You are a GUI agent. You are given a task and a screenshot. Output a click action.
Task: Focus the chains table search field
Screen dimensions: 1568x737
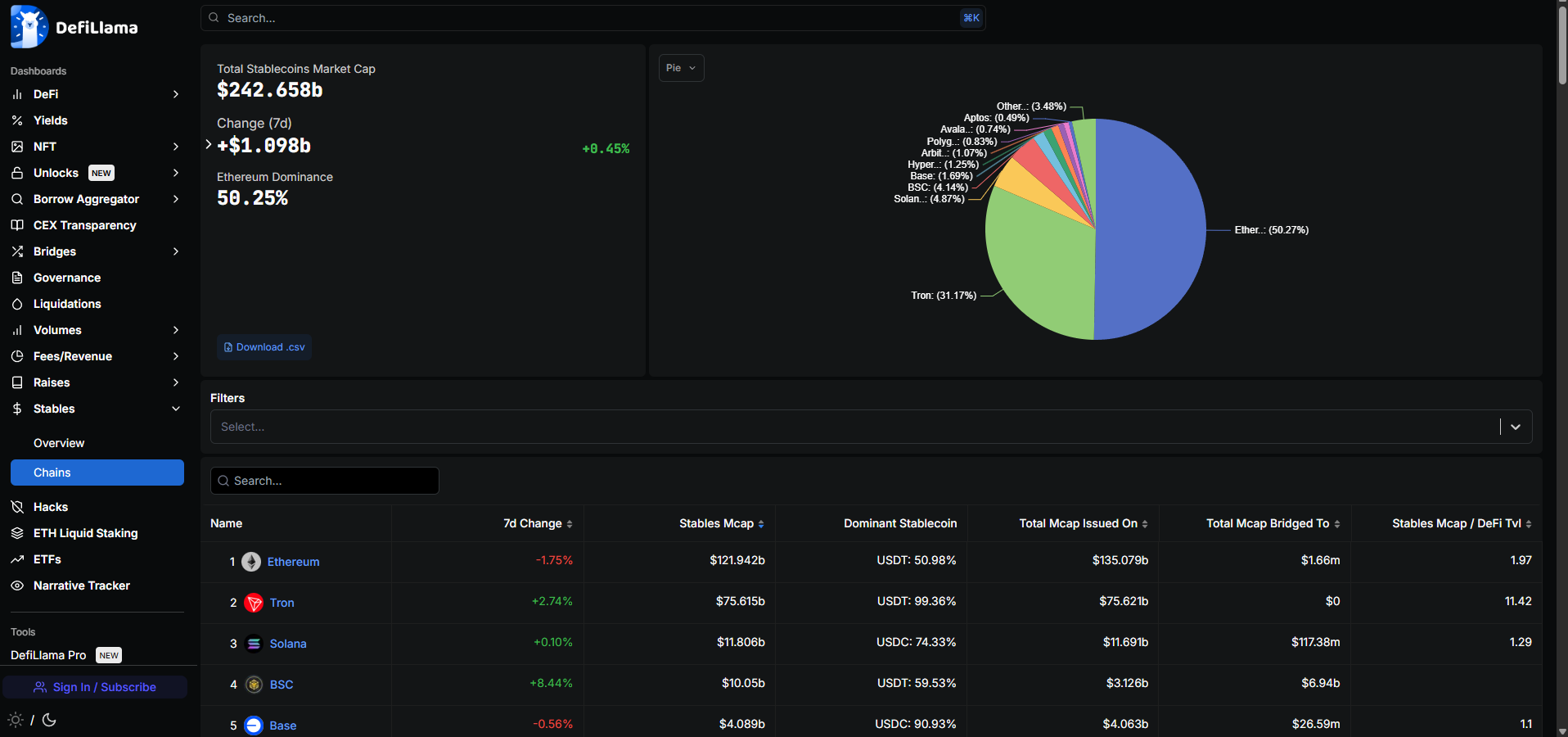(x=325, y=481)
